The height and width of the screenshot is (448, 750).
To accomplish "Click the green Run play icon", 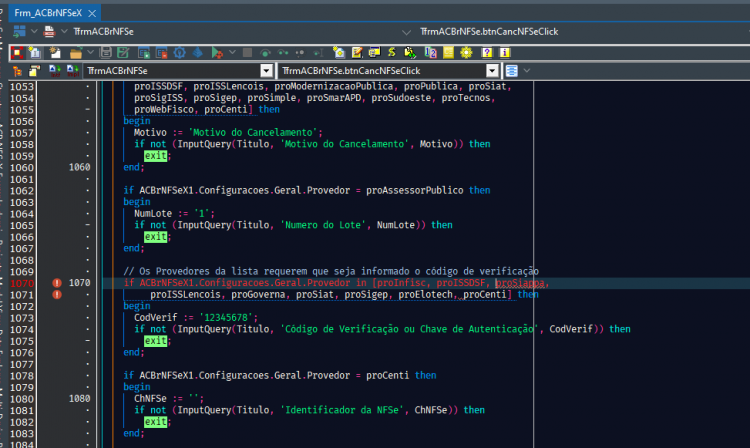I will (x=217, y=53).
